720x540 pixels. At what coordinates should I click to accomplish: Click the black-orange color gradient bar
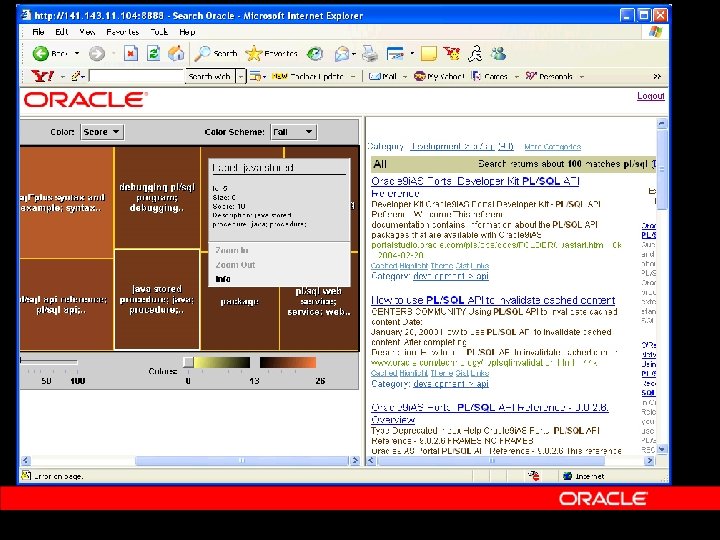click(288, 363)
